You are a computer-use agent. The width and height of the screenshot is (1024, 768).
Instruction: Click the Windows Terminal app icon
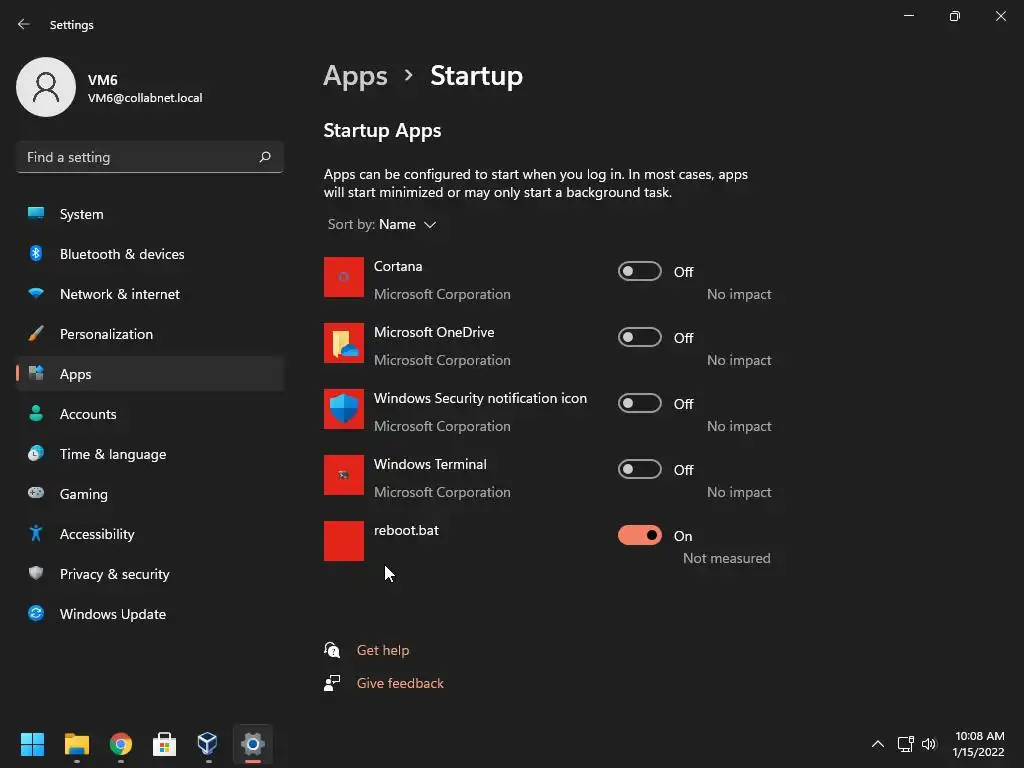point(344,475)
